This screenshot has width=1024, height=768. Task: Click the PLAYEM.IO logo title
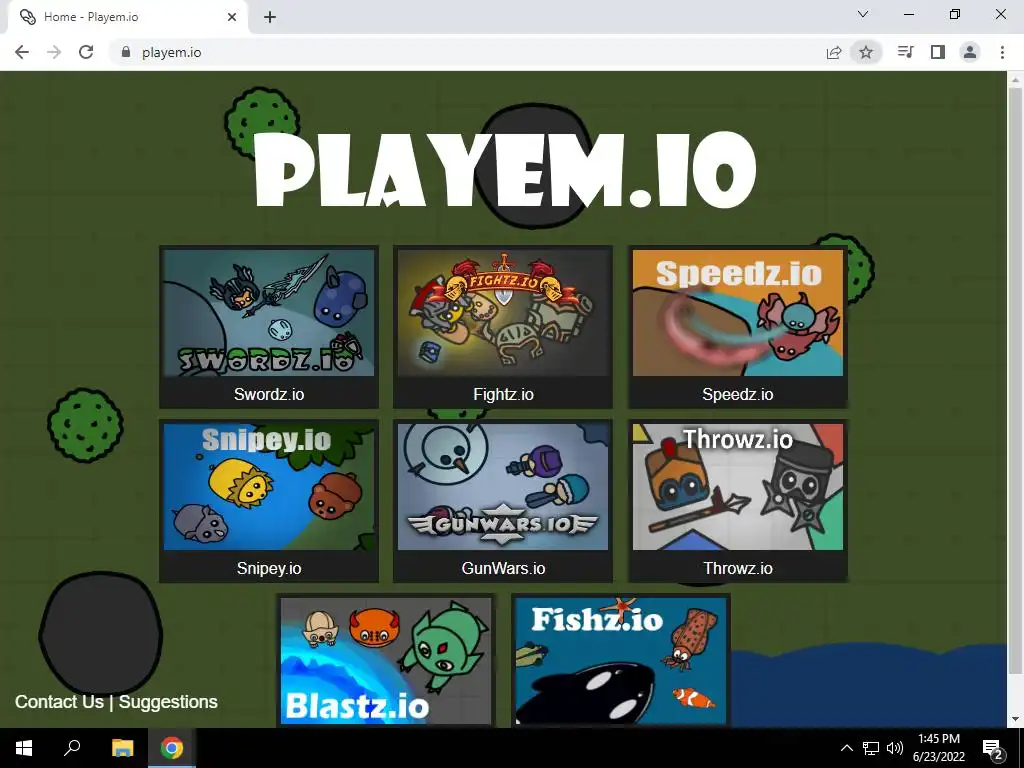pyautogui.click(x=505, y=170)
